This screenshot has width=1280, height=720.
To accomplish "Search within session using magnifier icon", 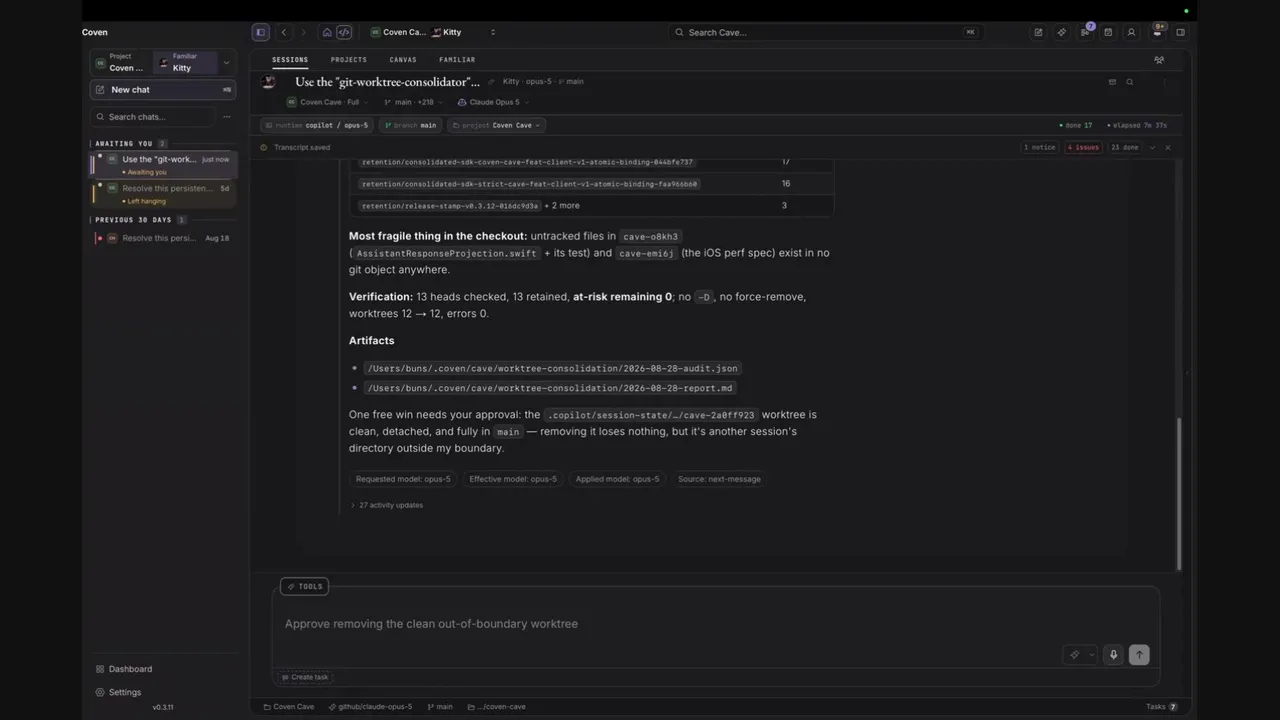I will pyautogui.click(x=1130, y=82).
